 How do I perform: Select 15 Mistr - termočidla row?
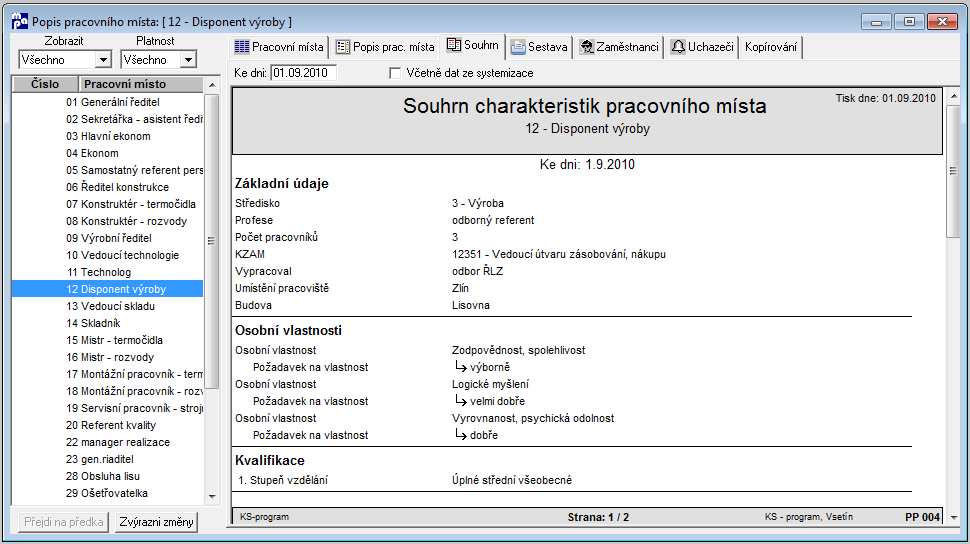(x=108, y=340)
